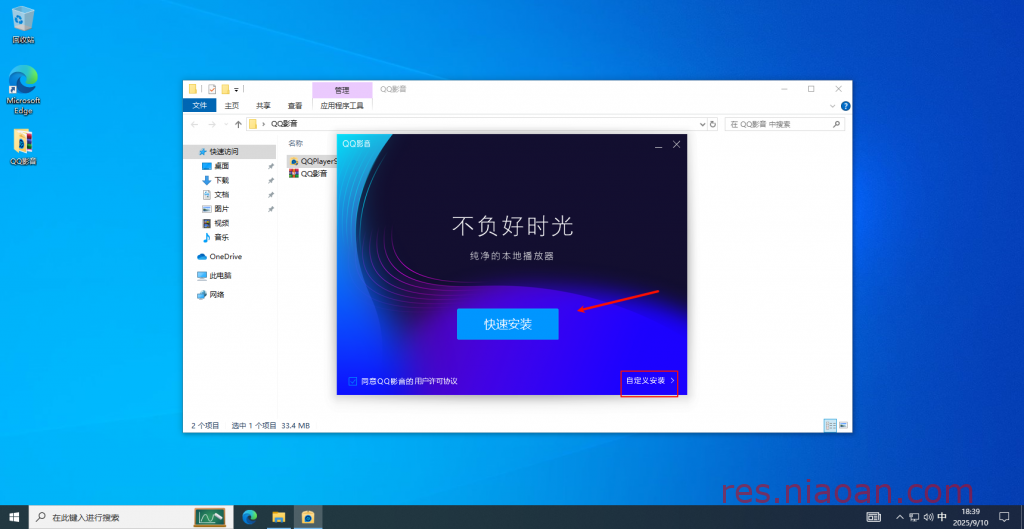Maximize the File Explorer window

tap(811, 89)
